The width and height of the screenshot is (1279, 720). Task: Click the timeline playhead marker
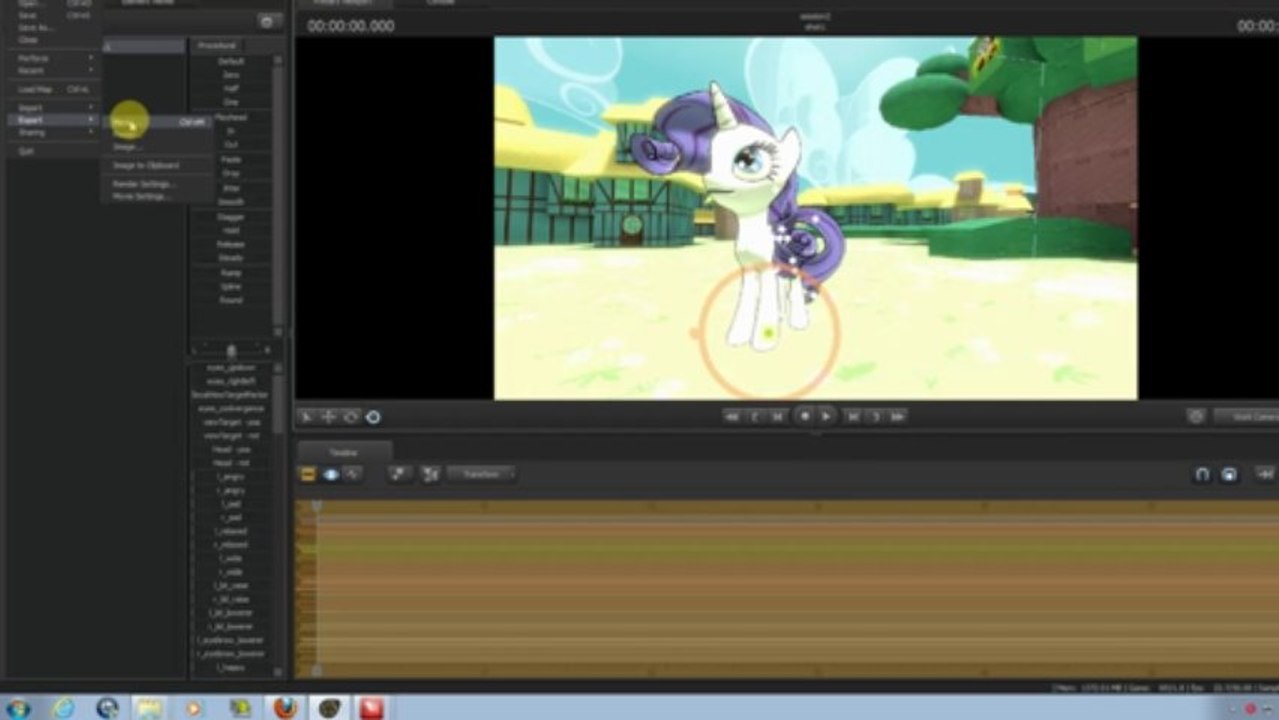[x=316, y=507]
